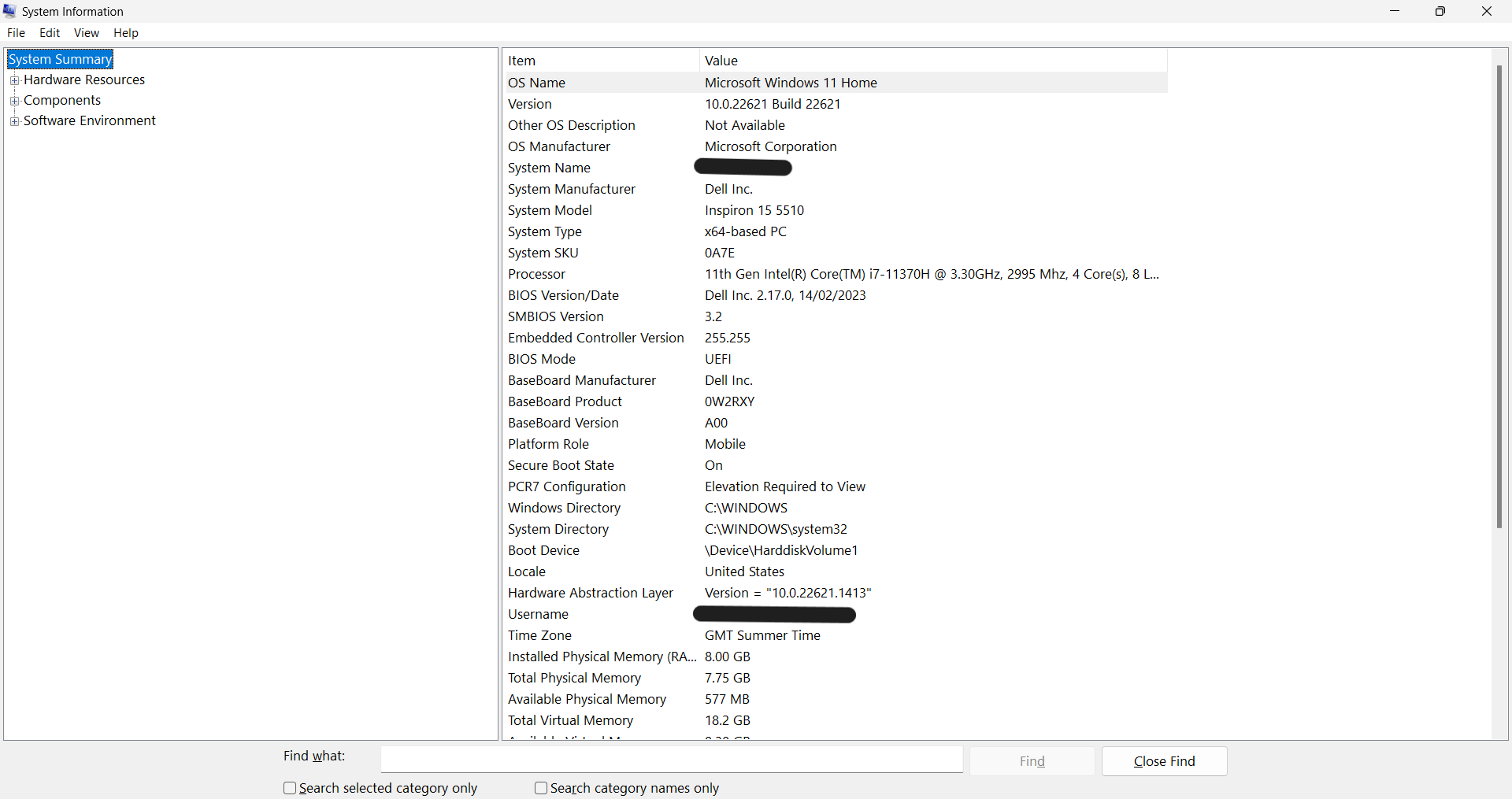
Task: Open the View menu
Action: click(87, 33)
